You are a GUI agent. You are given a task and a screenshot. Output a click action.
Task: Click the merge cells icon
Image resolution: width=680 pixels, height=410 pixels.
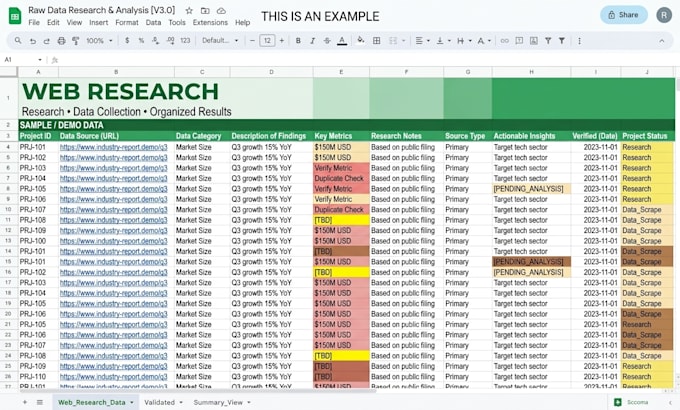point(393,40)
